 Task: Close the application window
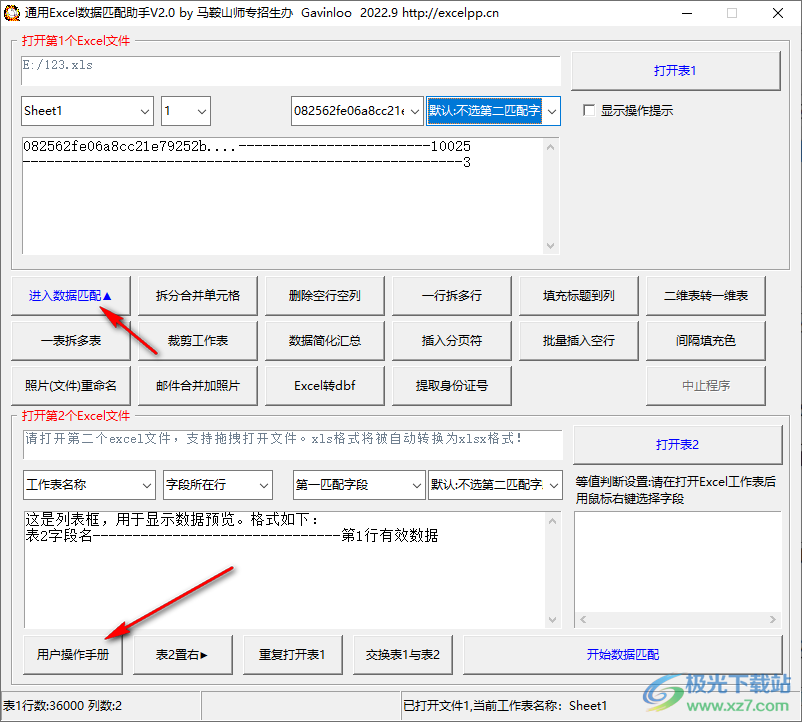[x=777, y=13]
